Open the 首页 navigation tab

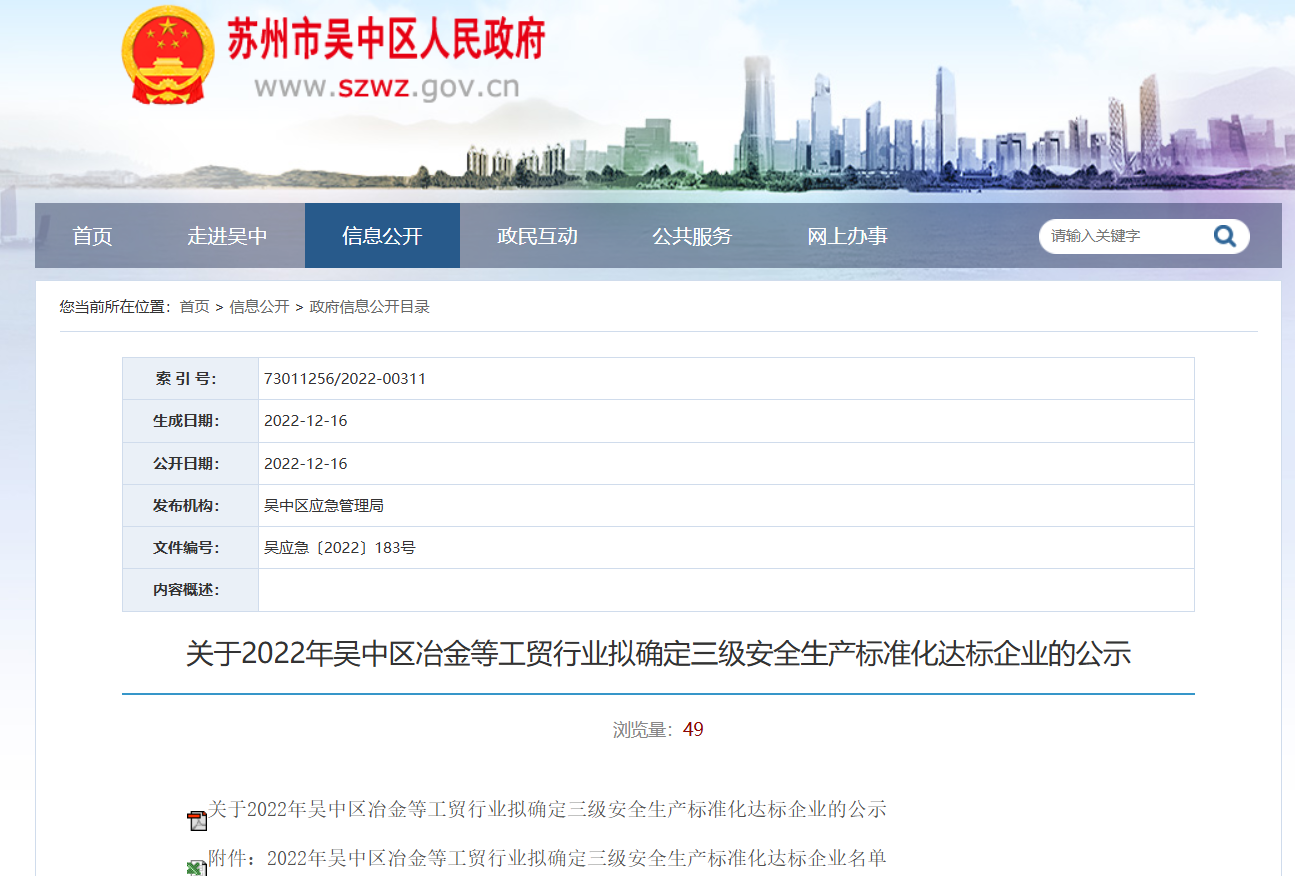(92, 236)
